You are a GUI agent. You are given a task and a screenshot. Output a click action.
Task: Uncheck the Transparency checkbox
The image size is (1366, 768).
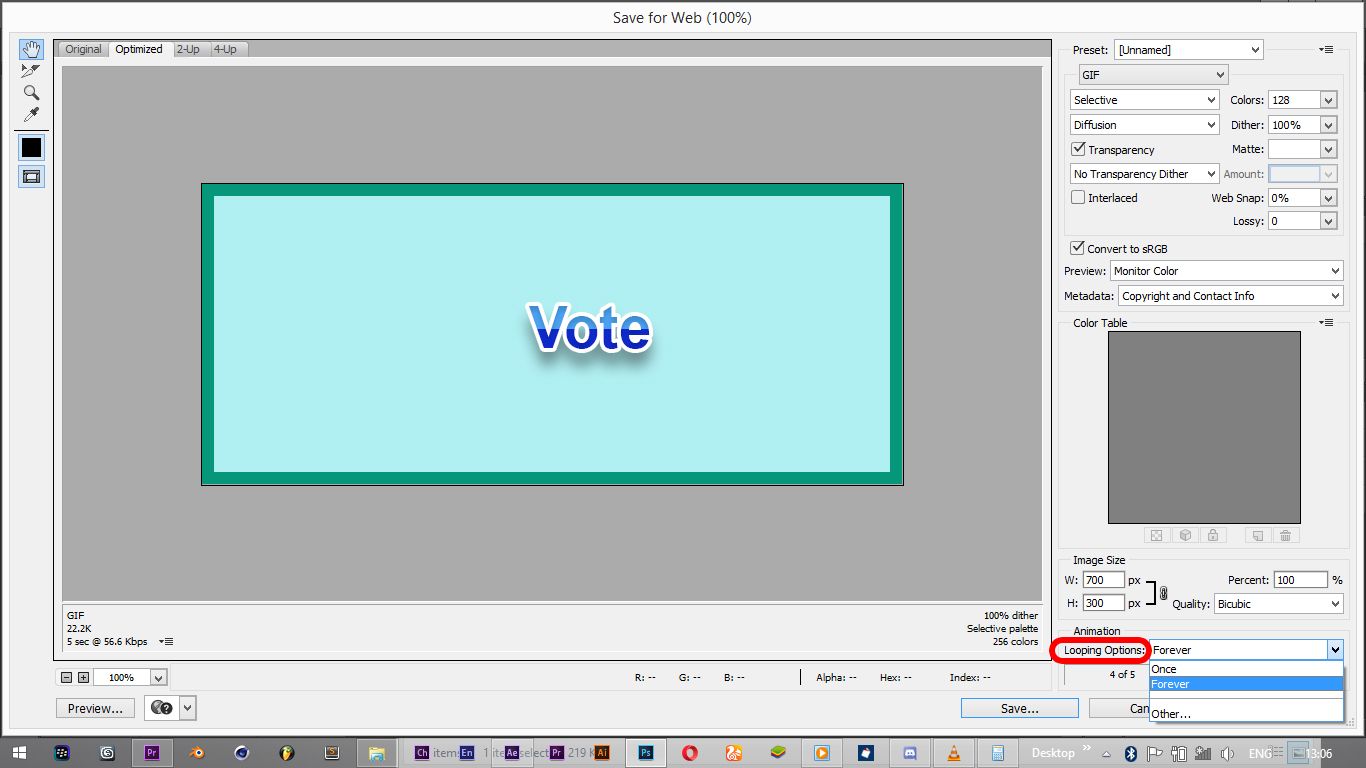[1078, 149]
